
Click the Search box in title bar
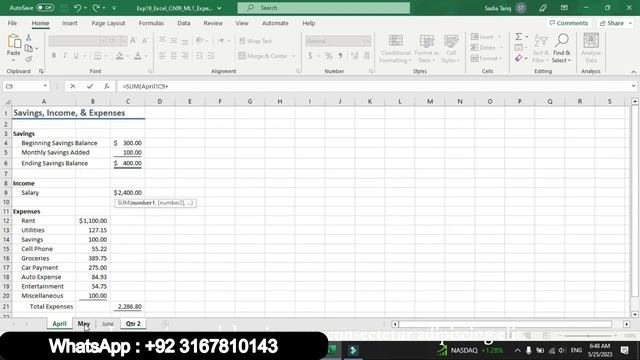(x=324, y=8)
